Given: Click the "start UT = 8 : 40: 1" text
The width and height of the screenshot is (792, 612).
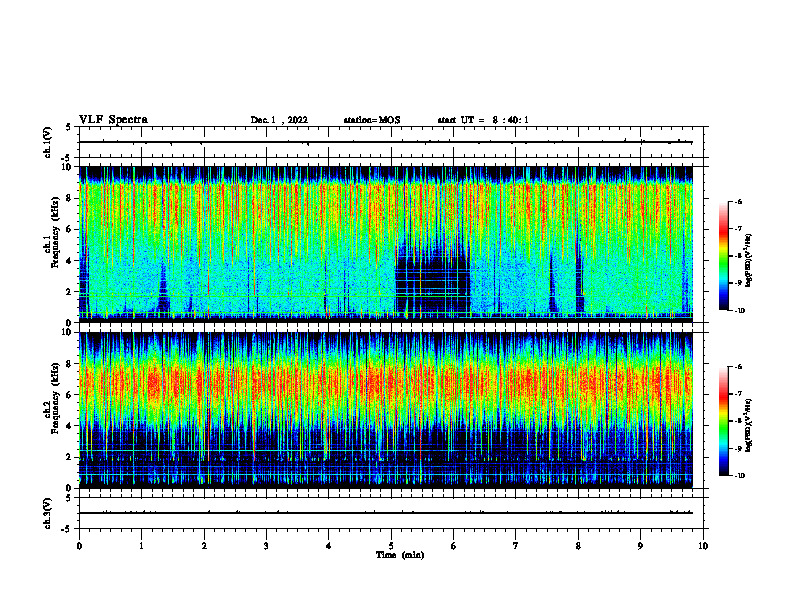Looking at the screenshot, I should coord(483,120).
